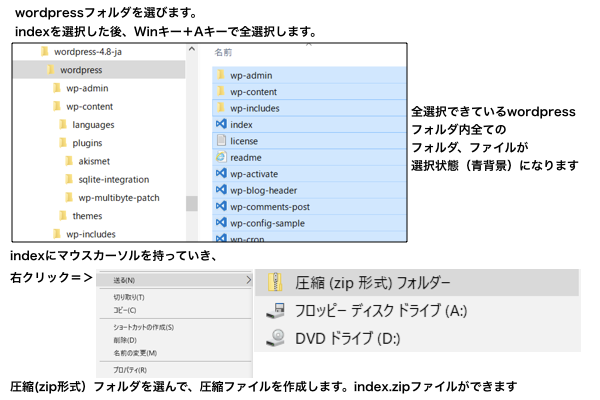This screenshot has width=600, height=400.
Task: Click the tree pane scrollbar thumb
Action: 192,203
